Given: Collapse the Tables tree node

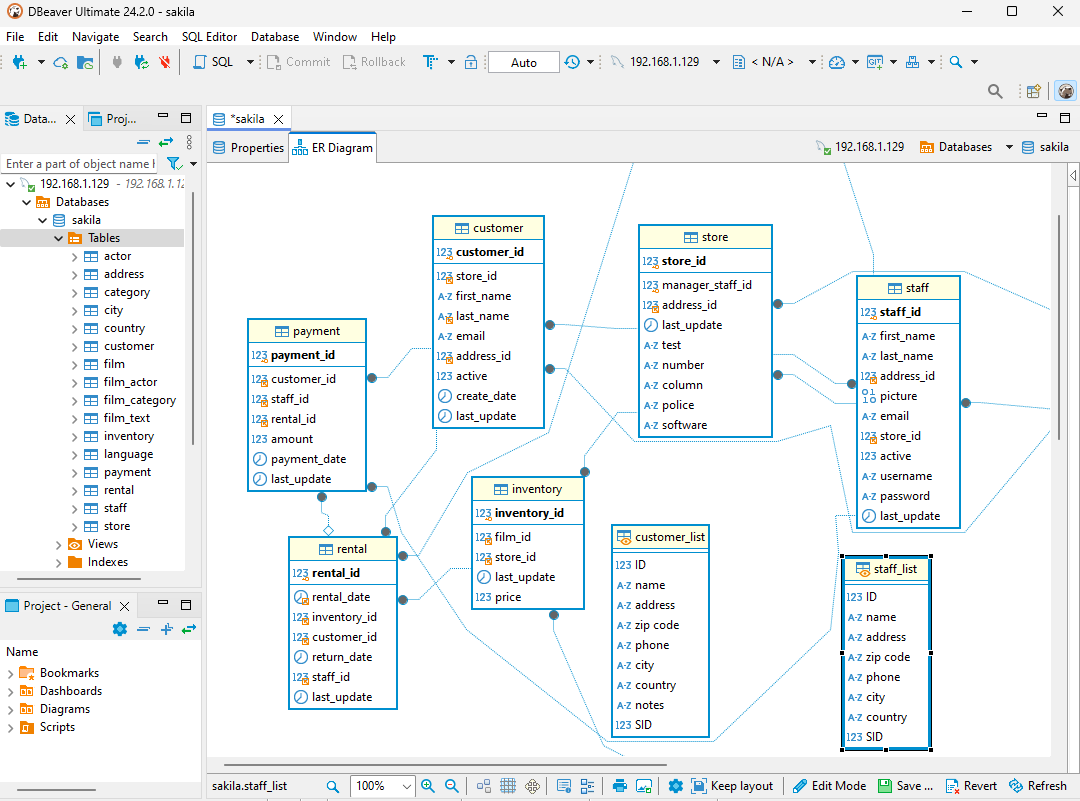Looking at the screenshot, I should (59, 238).
